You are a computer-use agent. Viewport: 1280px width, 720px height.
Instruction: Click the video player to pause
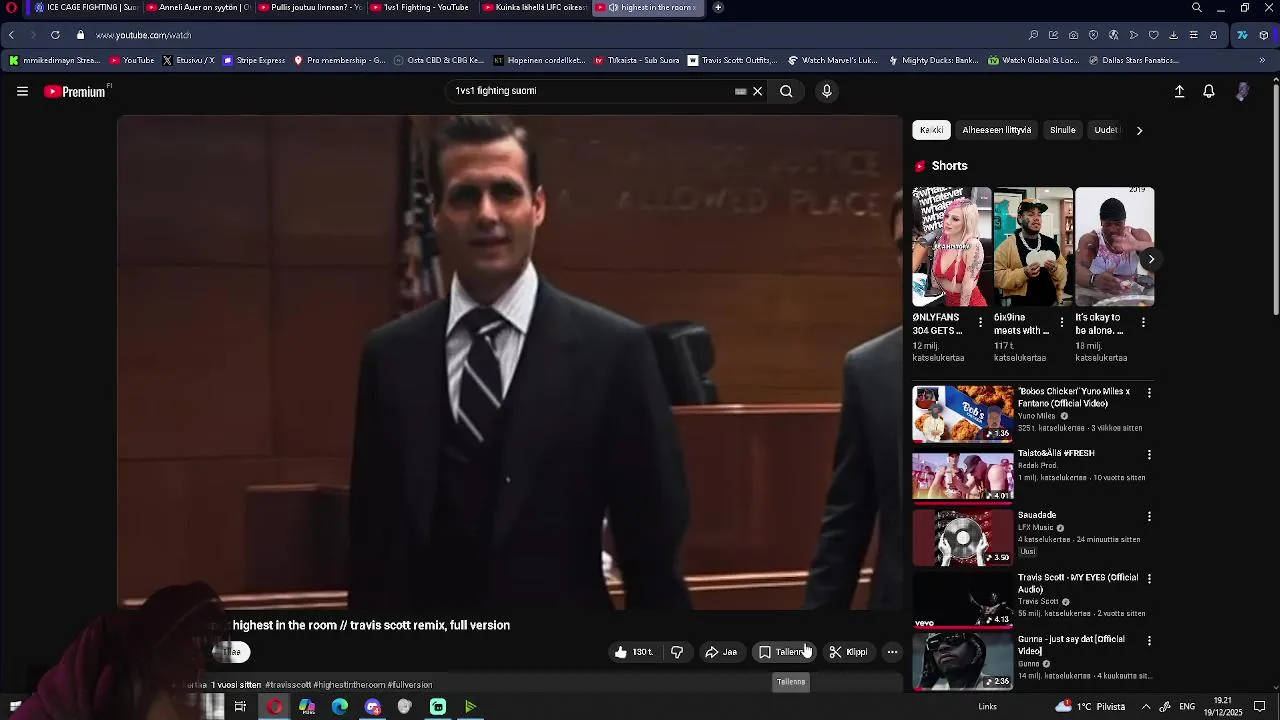point(510,362)
